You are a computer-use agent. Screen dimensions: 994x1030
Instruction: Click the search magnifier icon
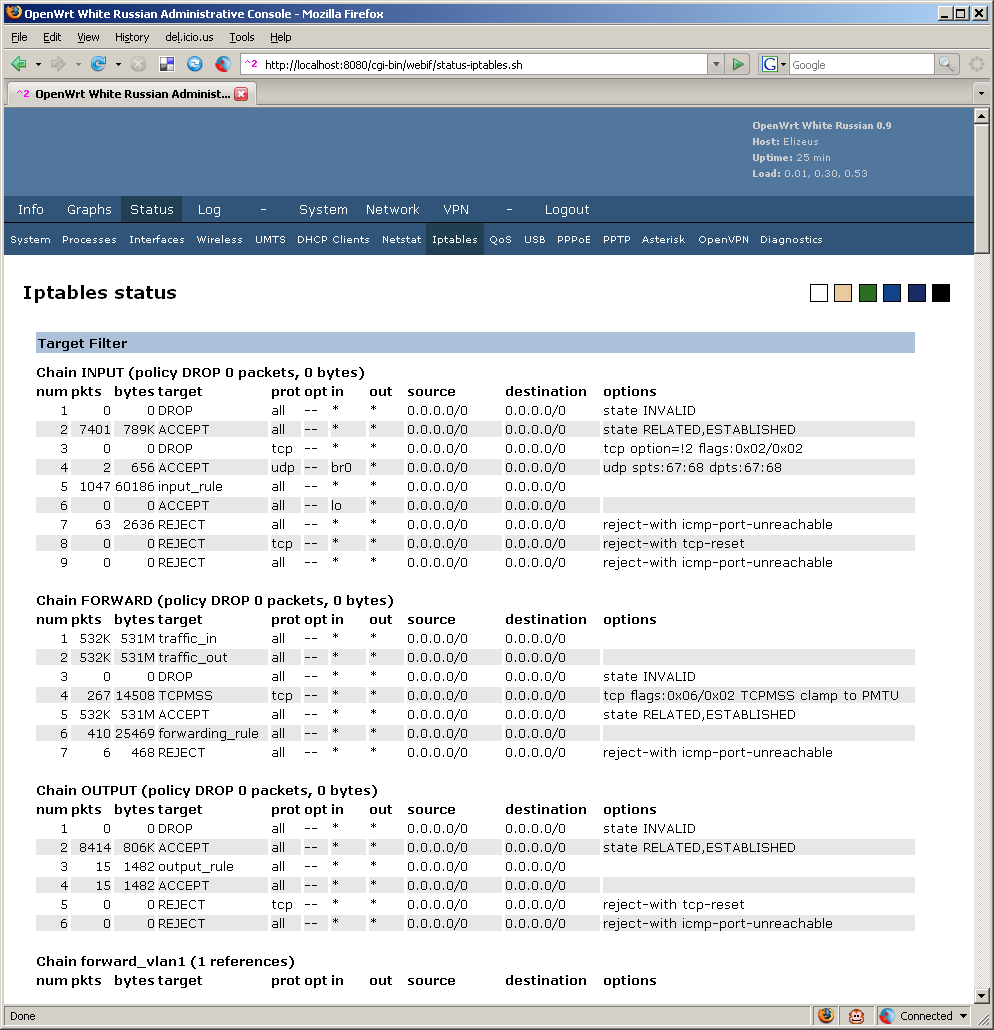tap(946, 64)
